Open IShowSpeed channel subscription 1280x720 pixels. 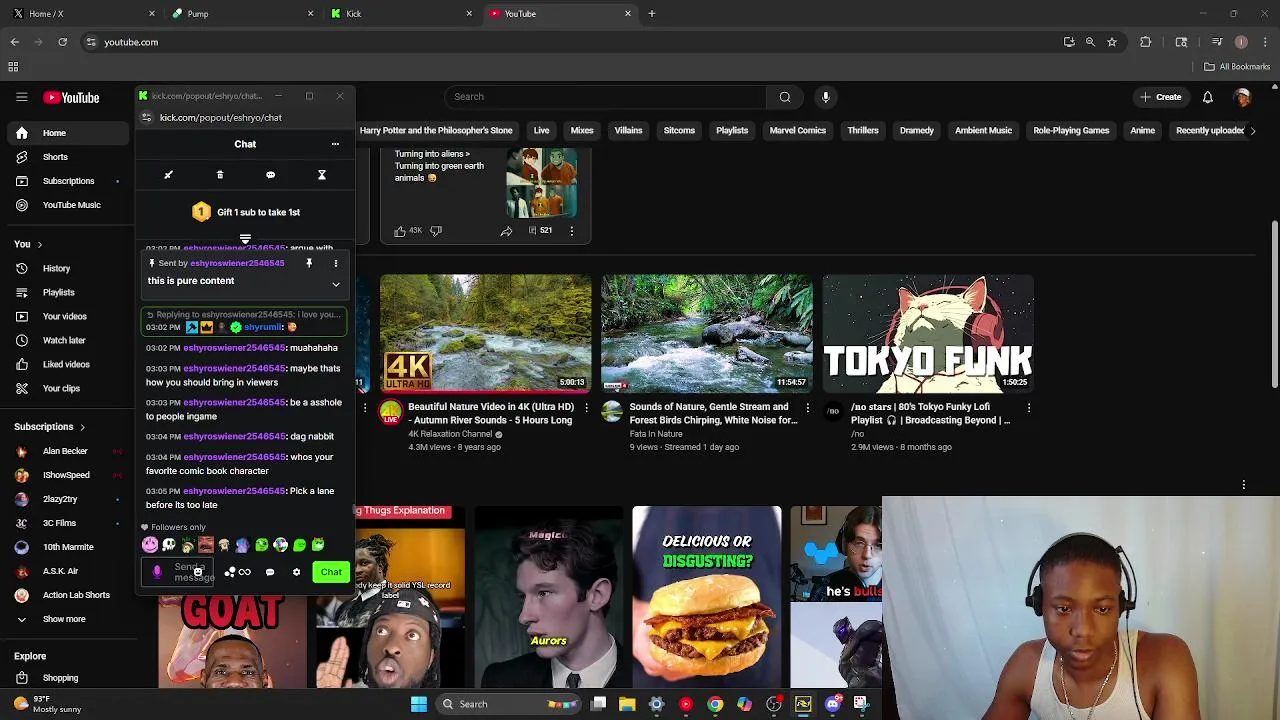point(68,475)
